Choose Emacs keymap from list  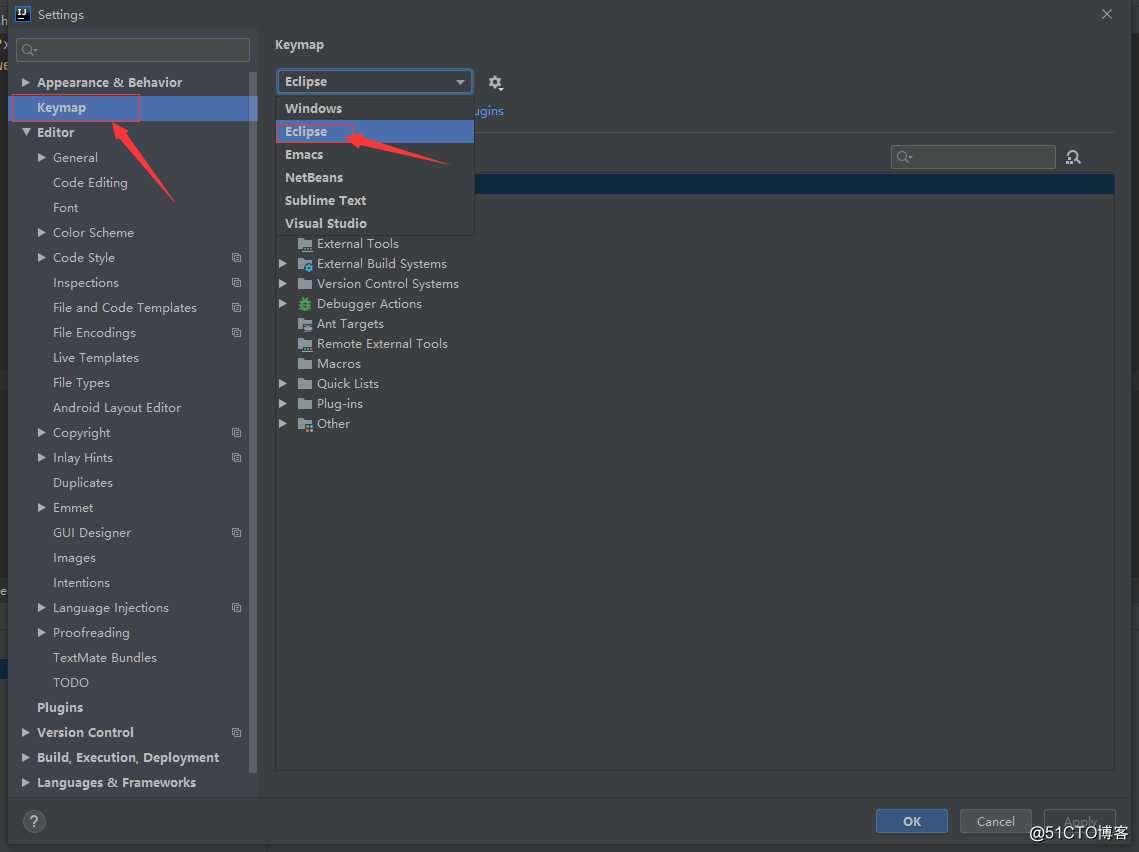click(x=375, y=155)
